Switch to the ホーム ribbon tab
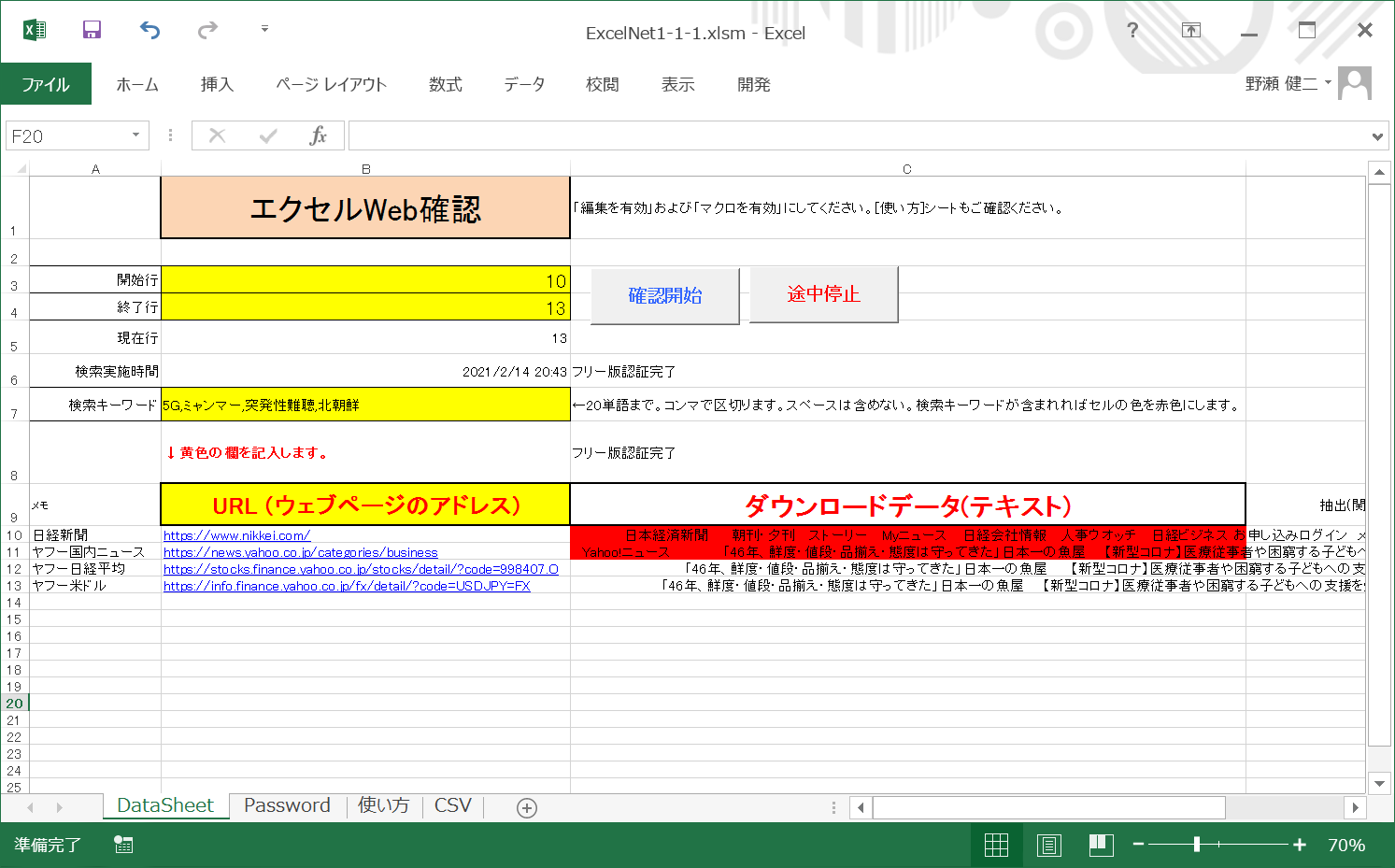 [137, 84]
